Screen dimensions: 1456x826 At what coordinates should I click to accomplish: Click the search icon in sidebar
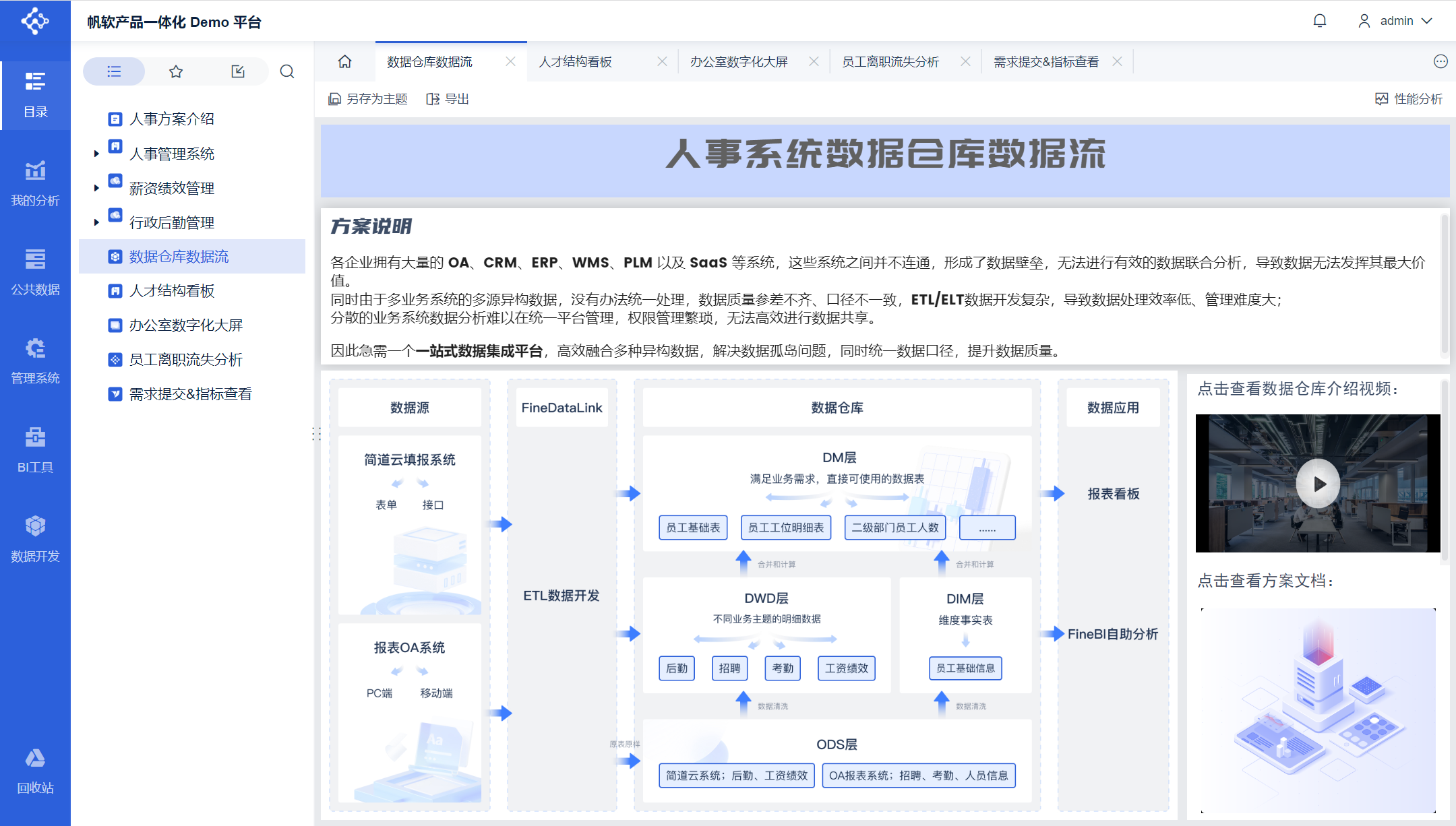[287, 71]
